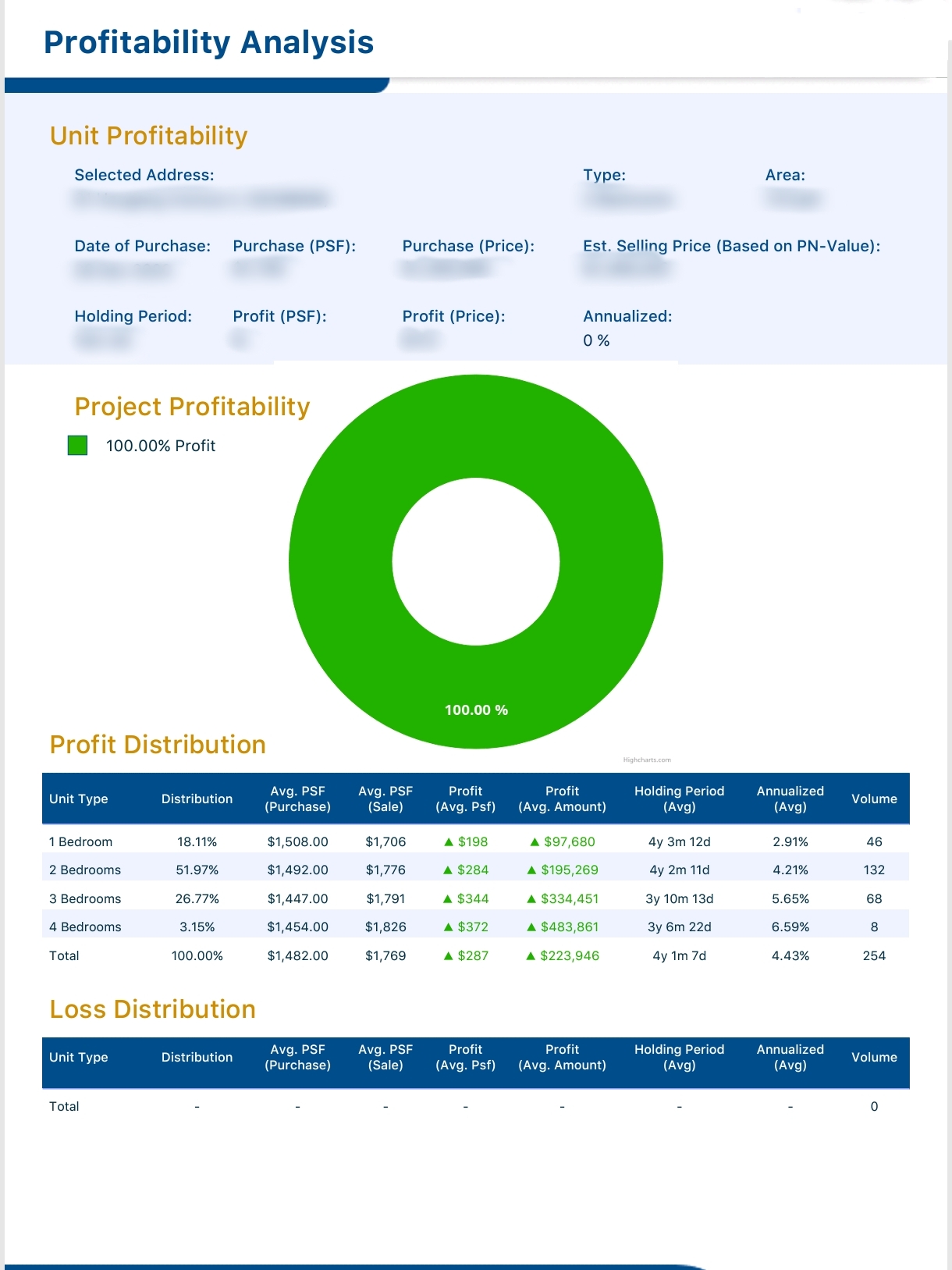Click the green arrow beside $483,861
Screen dimensions: 952x1270
pos(531,927)
